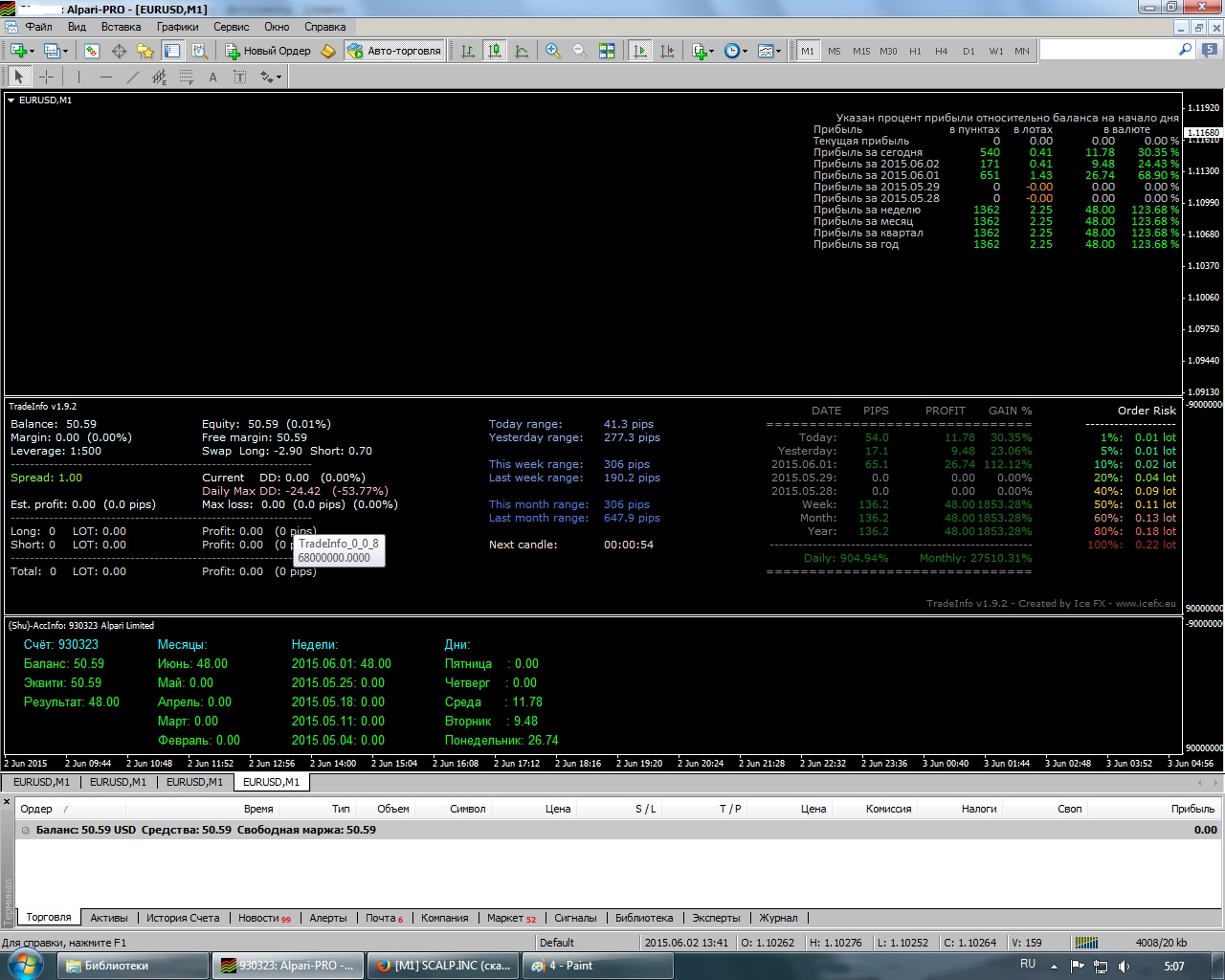Select the text tool A
The height and width of the screenshot is (980, 1225).
coord(212,77)
